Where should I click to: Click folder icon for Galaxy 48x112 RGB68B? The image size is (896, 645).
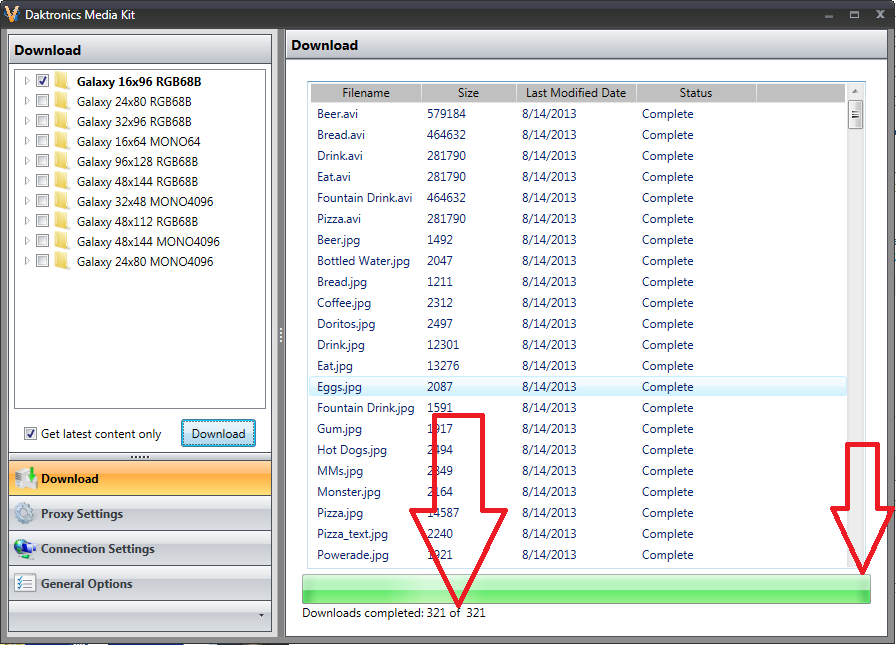[x=62, y=221]
